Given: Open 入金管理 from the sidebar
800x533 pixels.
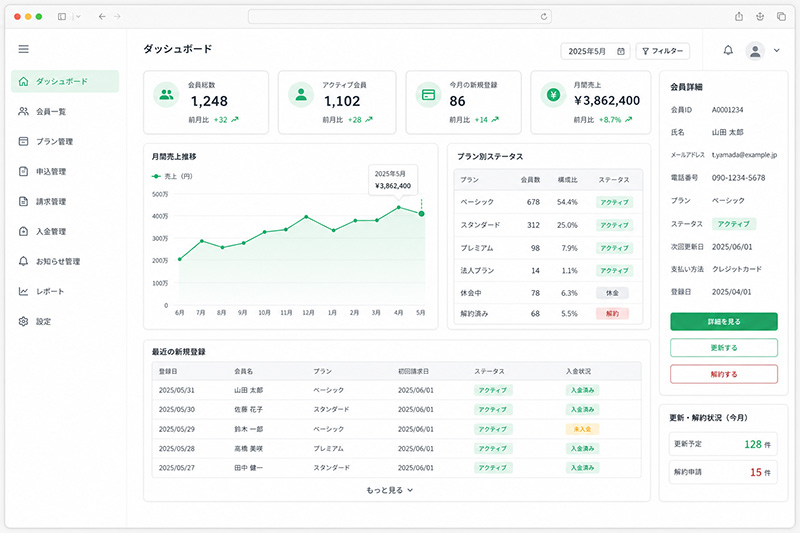Looking at the screenshot, I should (x=65, y=231).
